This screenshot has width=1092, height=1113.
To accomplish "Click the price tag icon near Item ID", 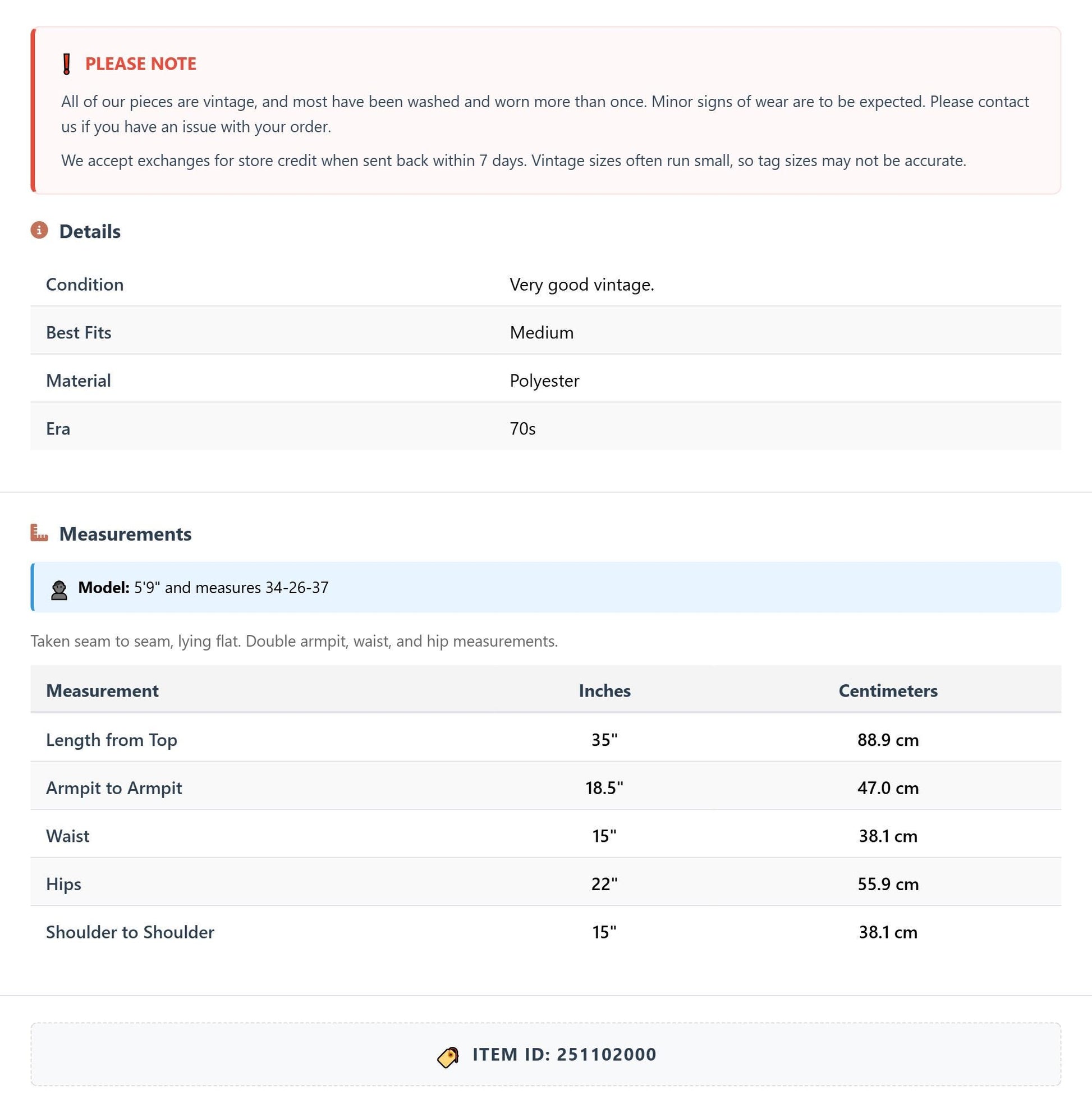I will [448, 1057].
